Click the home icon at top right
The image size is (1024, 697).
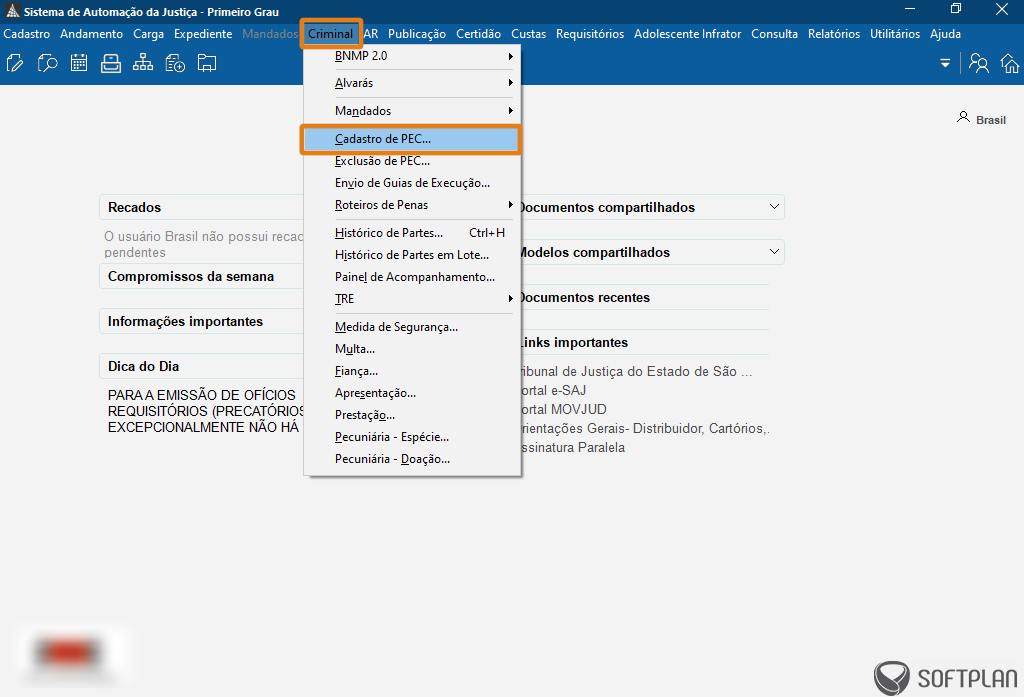(x=1010, y=63)
